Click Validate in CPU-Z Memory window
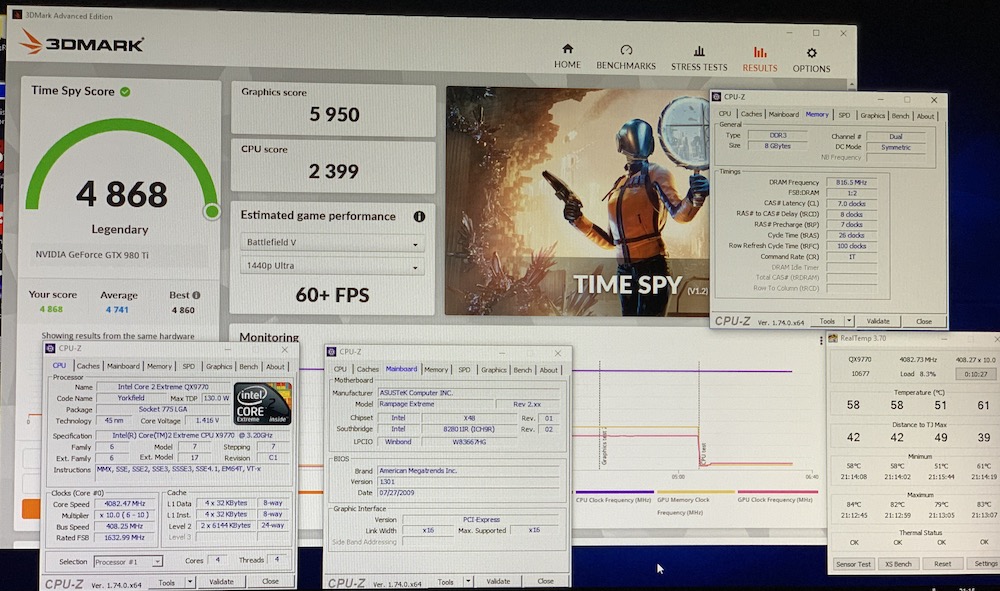1000x591 pixels. [x=878, y=321]
